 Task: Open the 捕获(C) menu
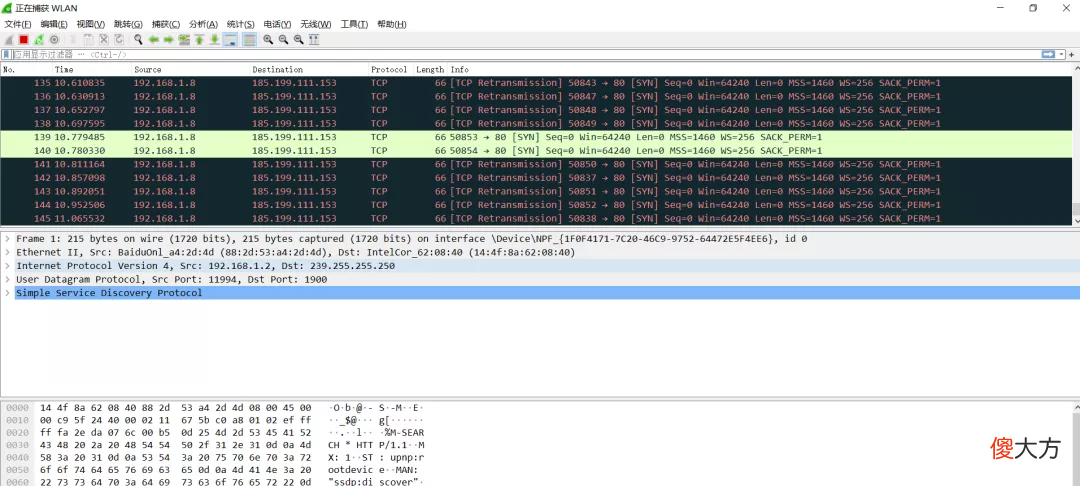(165, 24)
